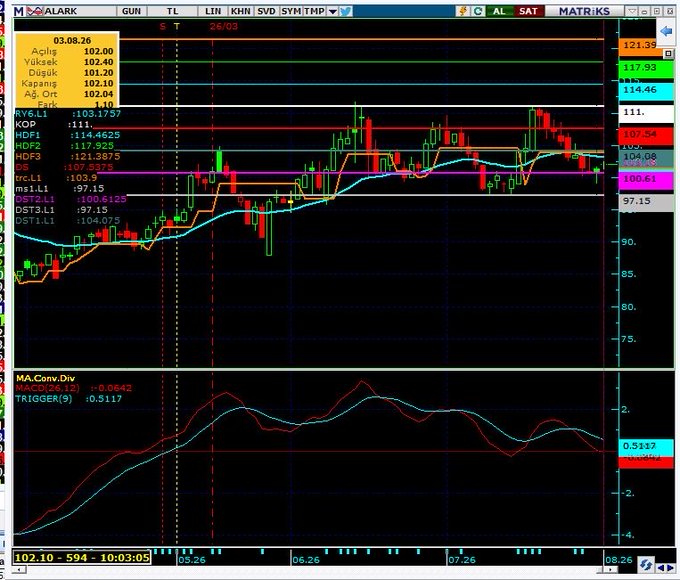The width and height of the screenshot is (680, 580).
Task: Select the cyan 114.46 price label
Action: [x=646, y=91]
